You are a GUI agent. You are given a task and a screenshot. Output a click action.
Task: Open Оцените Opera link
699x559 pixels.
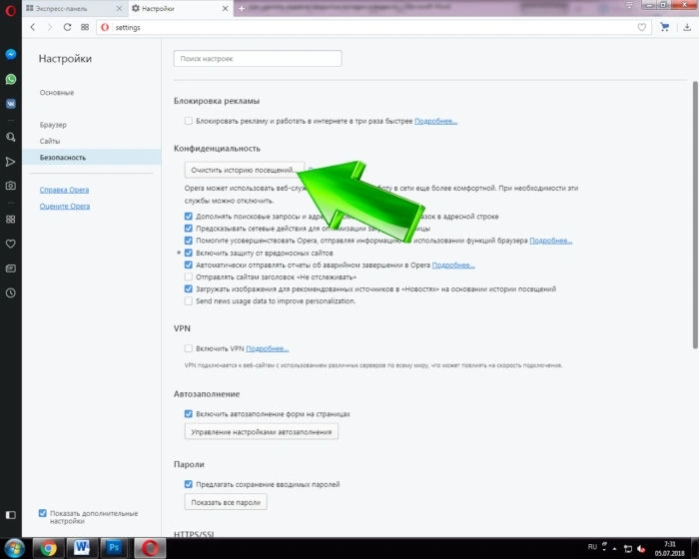click(65, 206)
